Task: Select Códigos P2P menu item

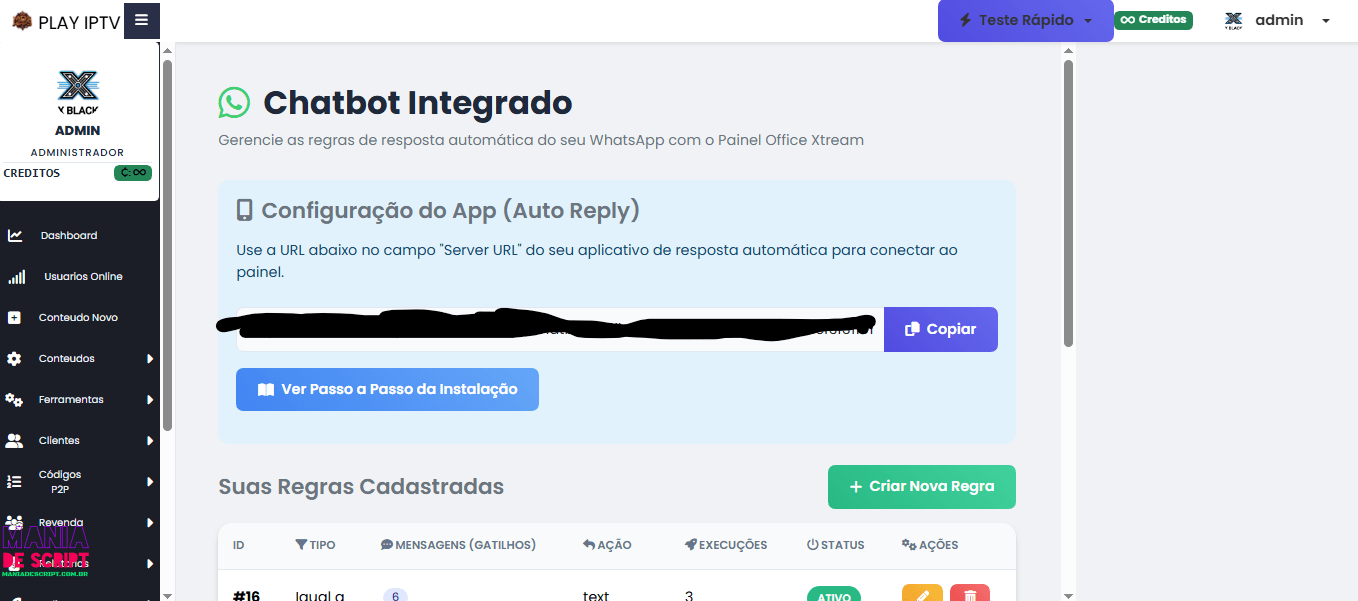Action: (60, 482)
